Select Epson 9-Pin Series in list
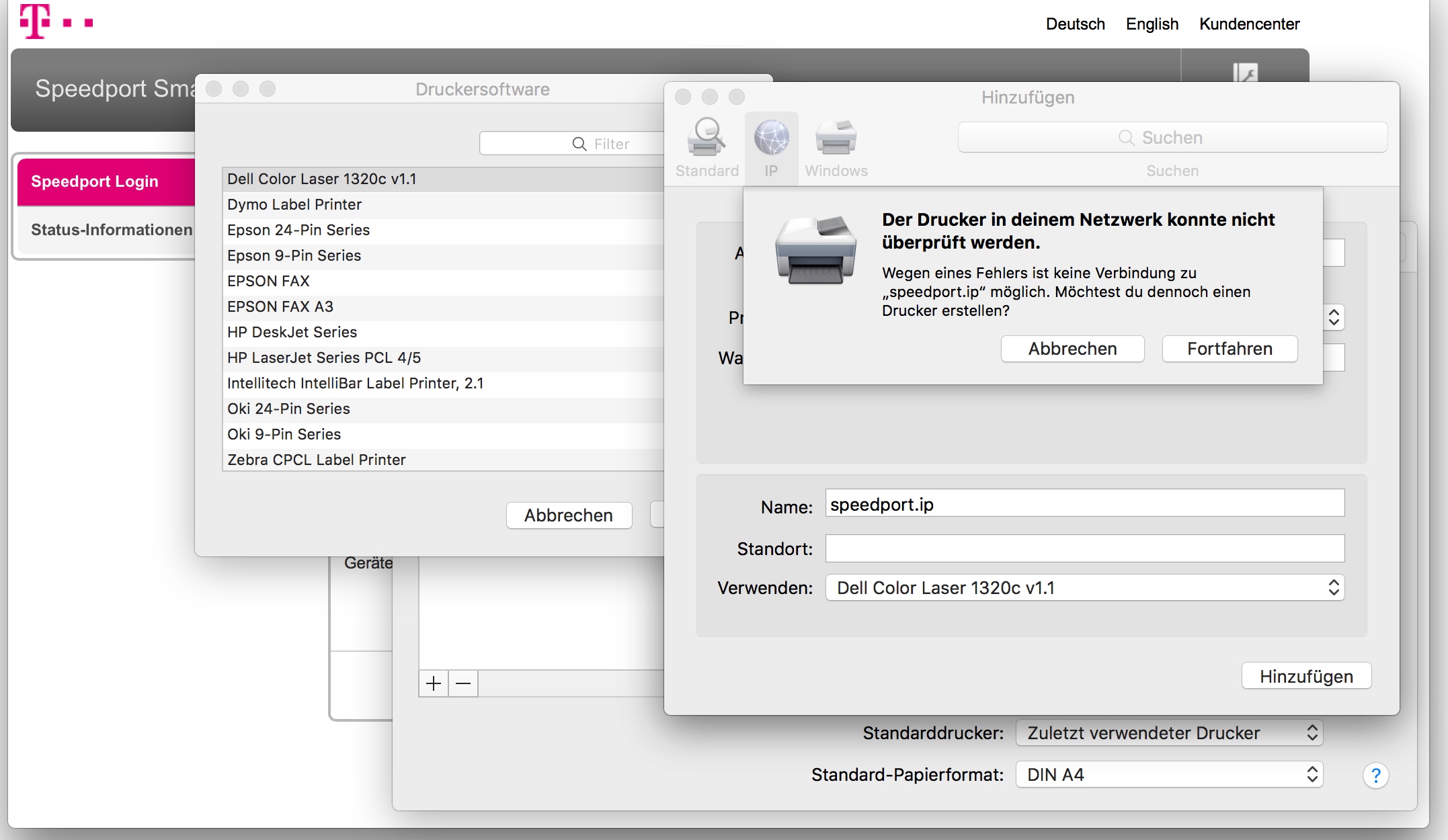 (443, 256)
